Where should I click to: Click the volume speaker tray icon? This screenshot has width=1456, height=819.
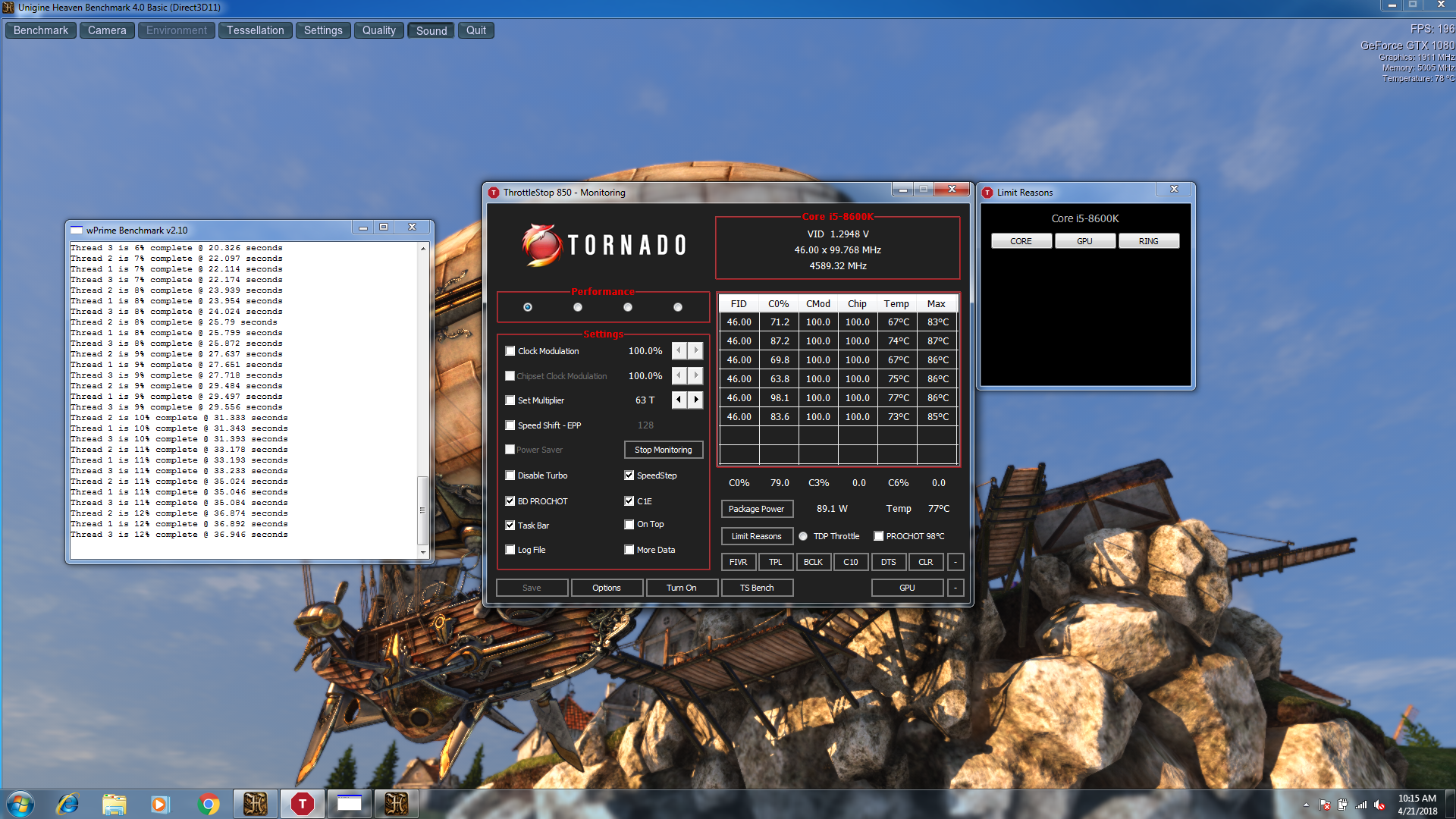(1379, 805)
